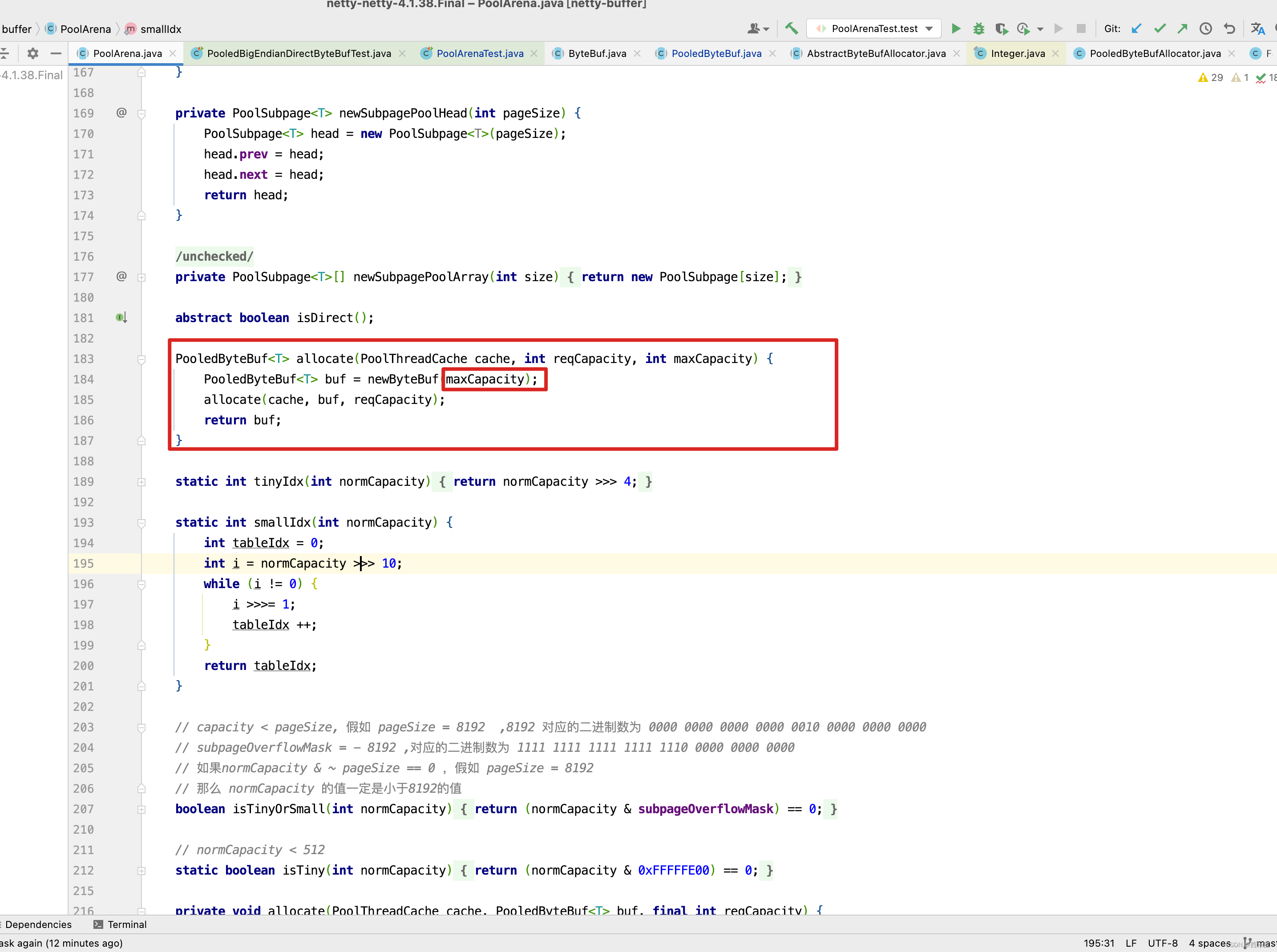This screenshot has width=1277, height=952.
Task: Click subpageOverflowMask field on line 207
Action: click(705, 809)
